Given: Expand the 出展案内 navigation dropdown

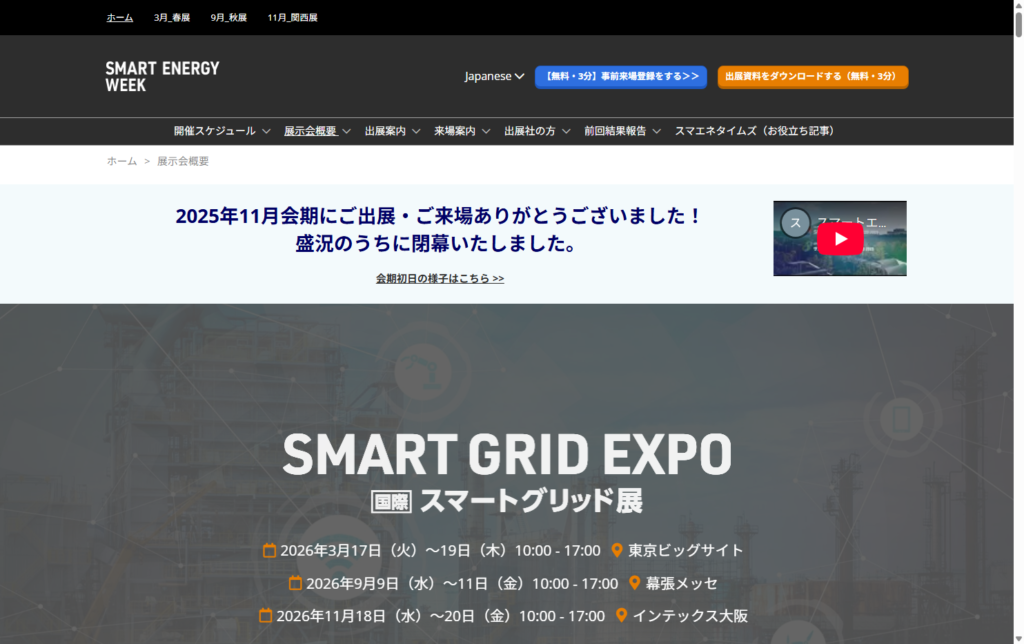Looking at the screenshot, I should click(392, 131).
